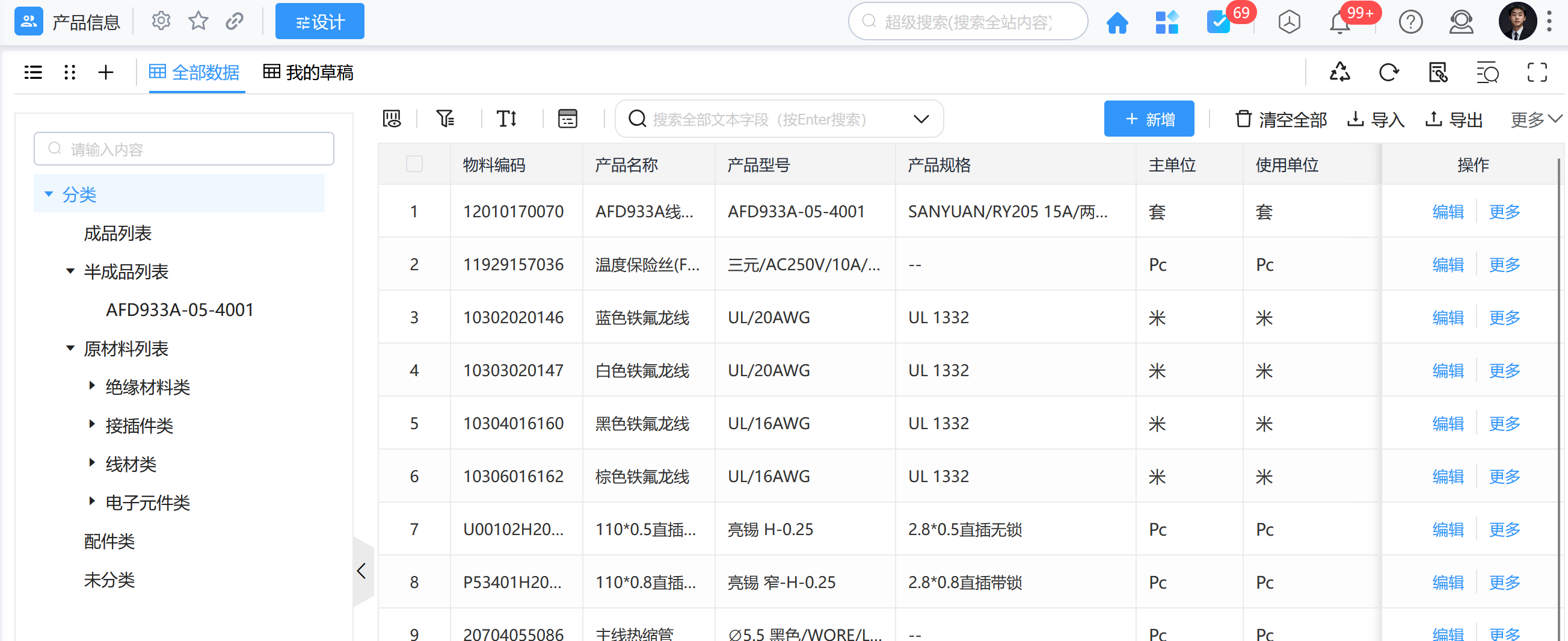The width and height of the screenshot is (1568, 641).
Task: Switch to the 我的草稿 tab
Action: coord(308,72)
